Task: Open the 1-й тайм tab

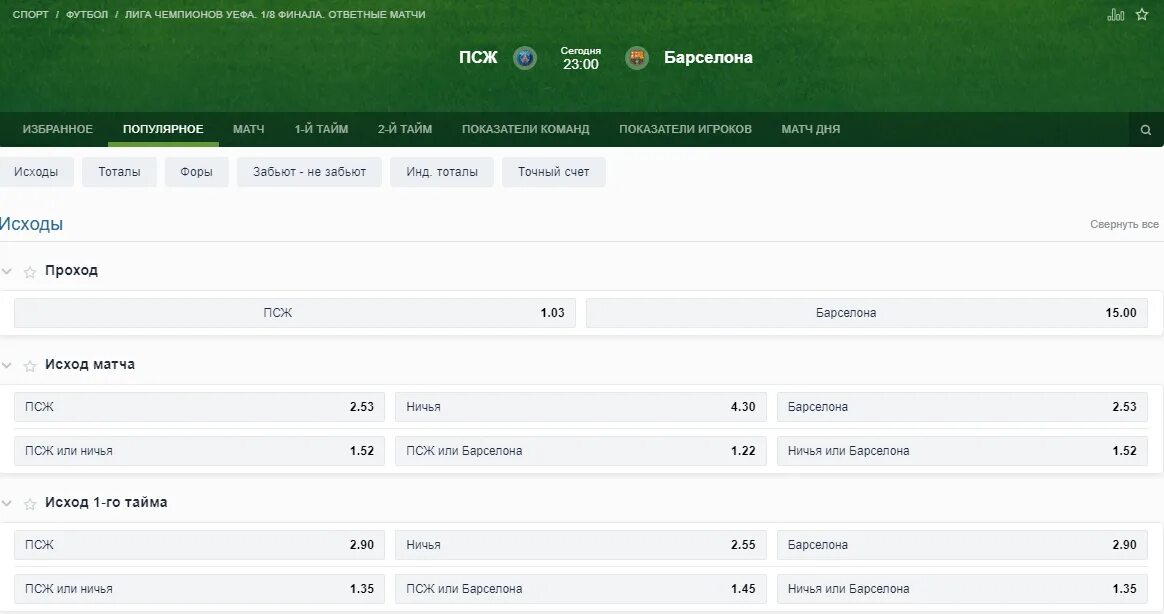Action: tap(321, 129)
